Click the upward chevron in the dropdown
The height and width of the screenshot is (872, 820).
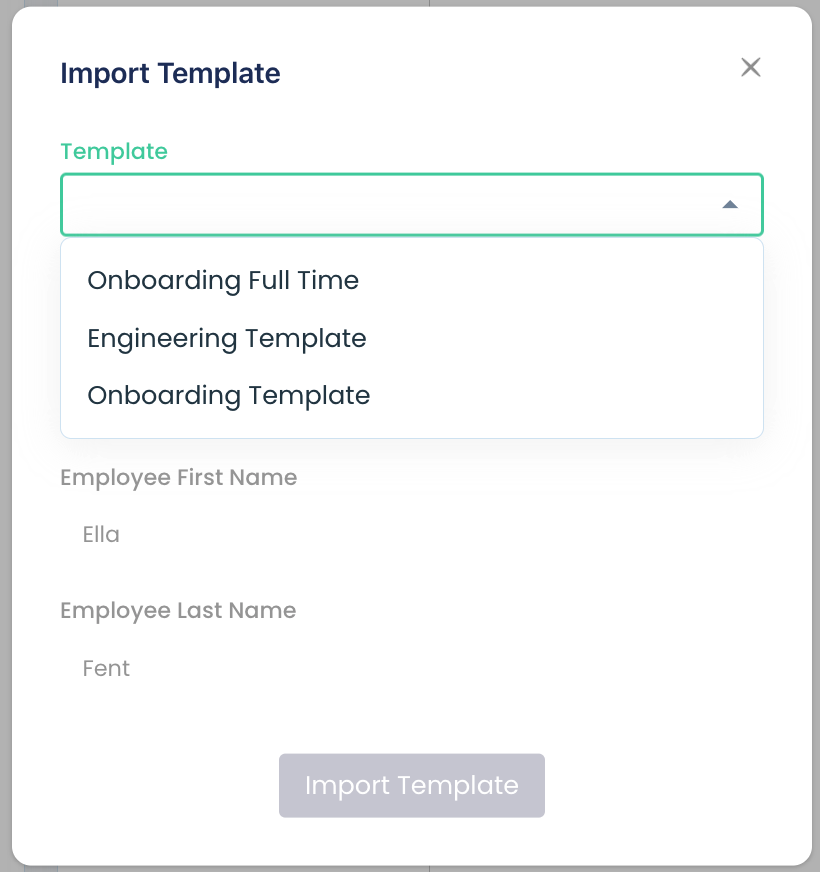click(x=731, y=203)
